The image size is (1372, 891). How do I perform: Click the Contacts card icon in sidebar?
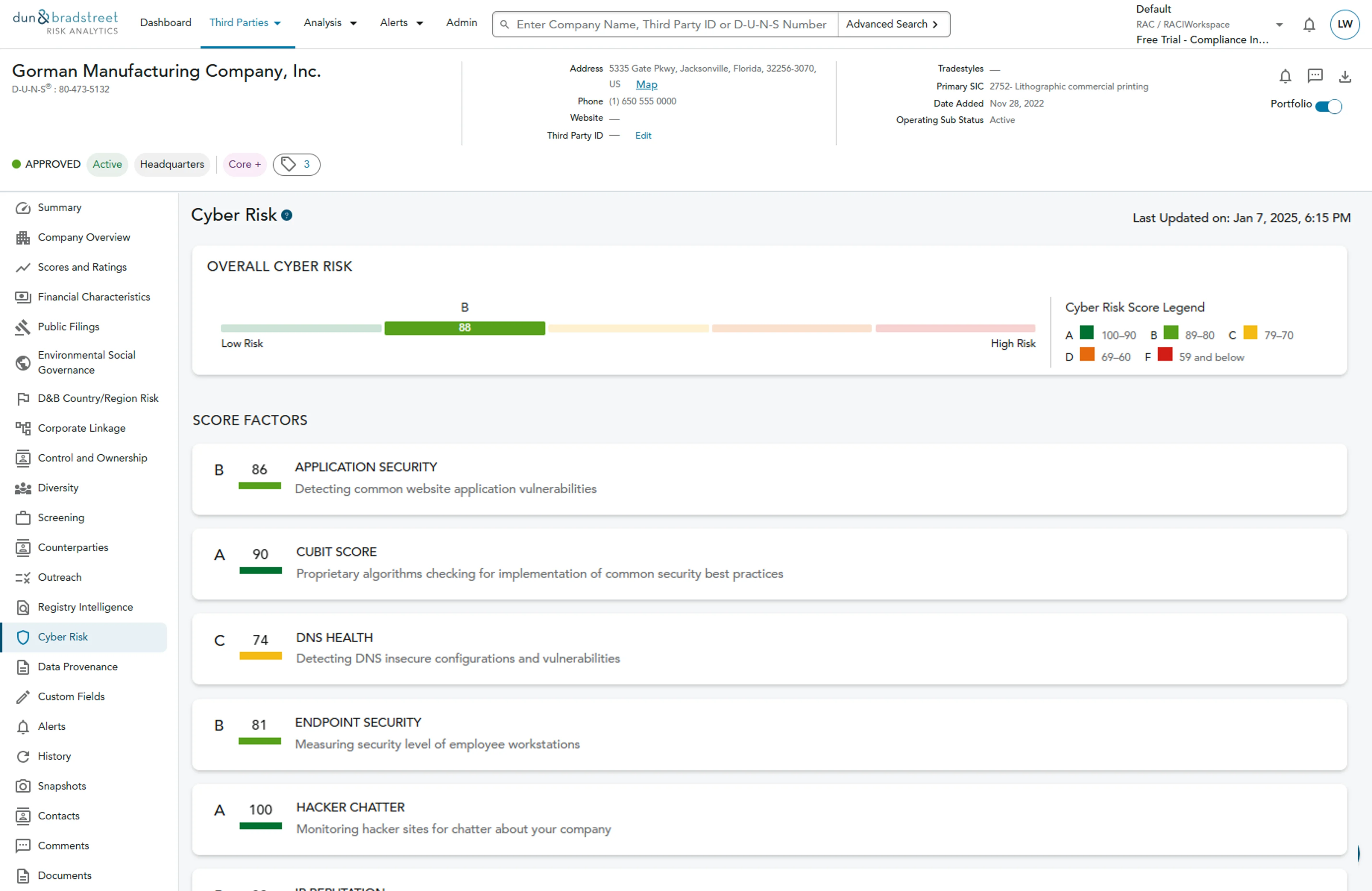coord(23,816)
